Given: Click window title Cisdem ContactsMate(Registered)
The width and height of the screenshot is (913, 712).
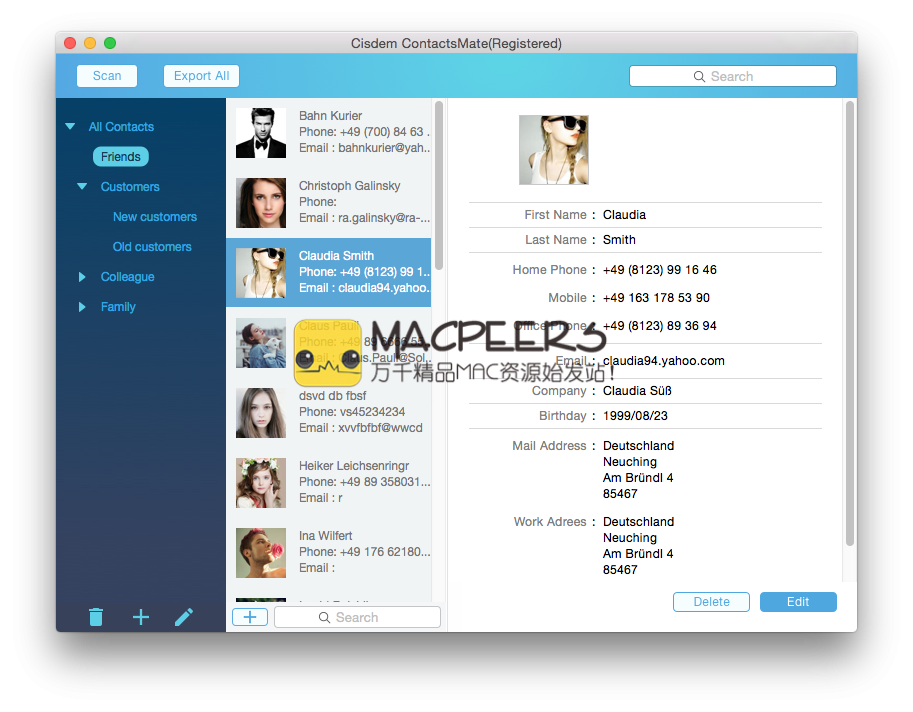Looking at the screenshot, I should click(x=456, y=44).
